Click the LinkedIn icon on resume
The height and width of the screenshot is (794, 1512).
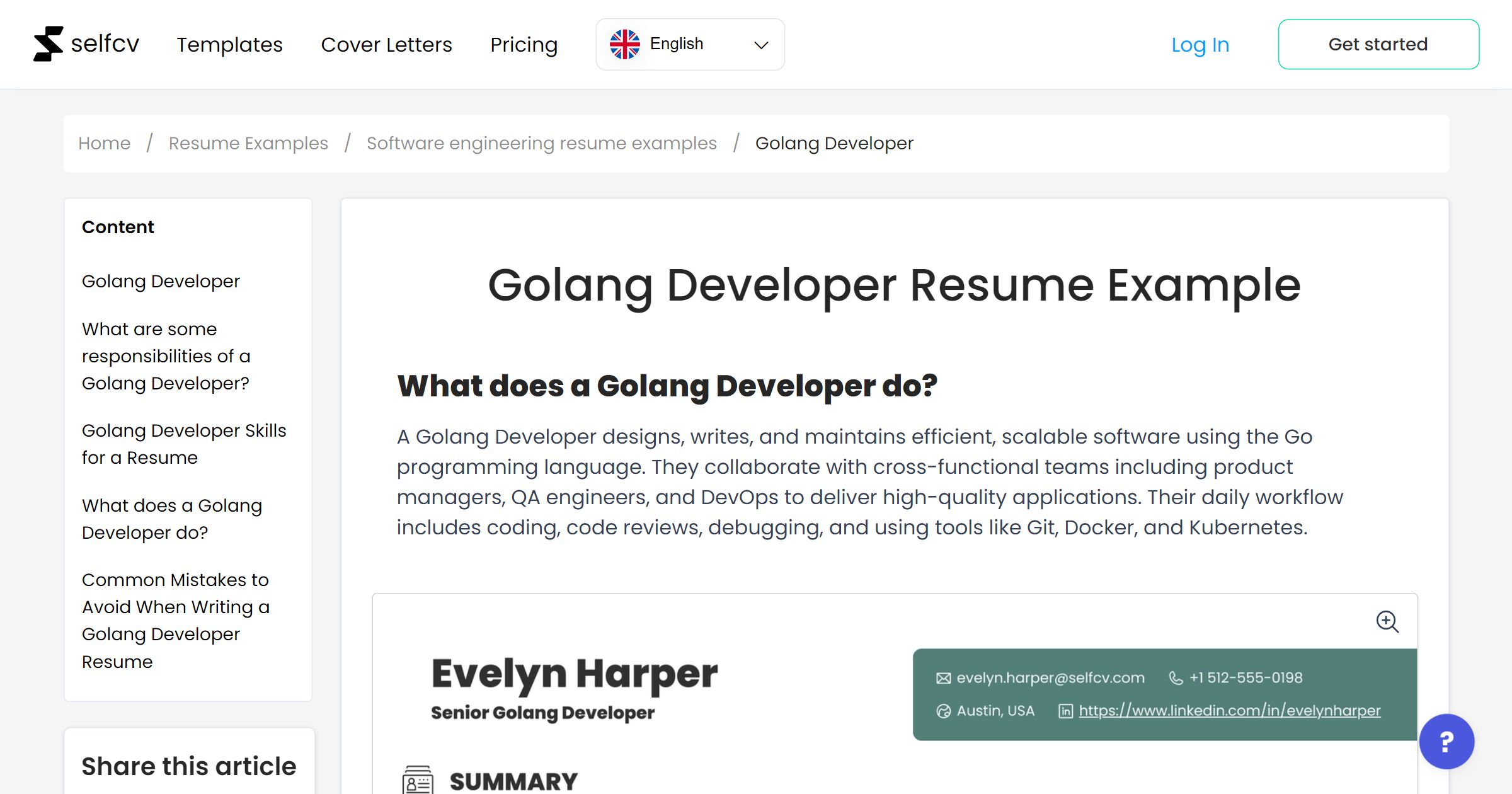[x=1065, y=711]
